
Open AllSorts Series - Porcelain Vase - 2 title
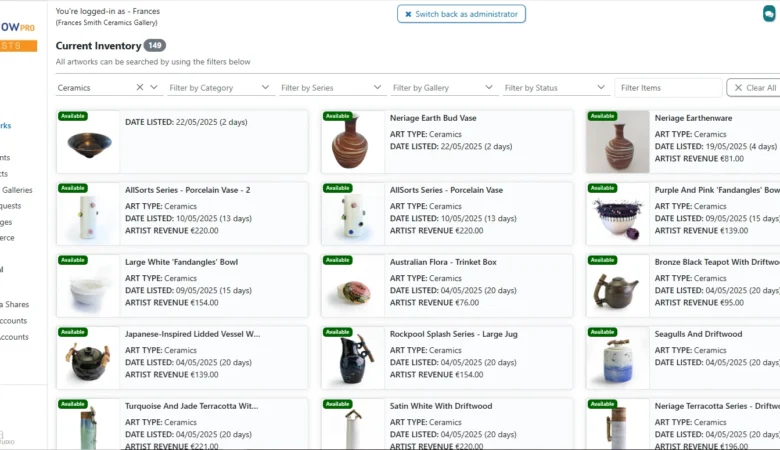click(187, 190)
